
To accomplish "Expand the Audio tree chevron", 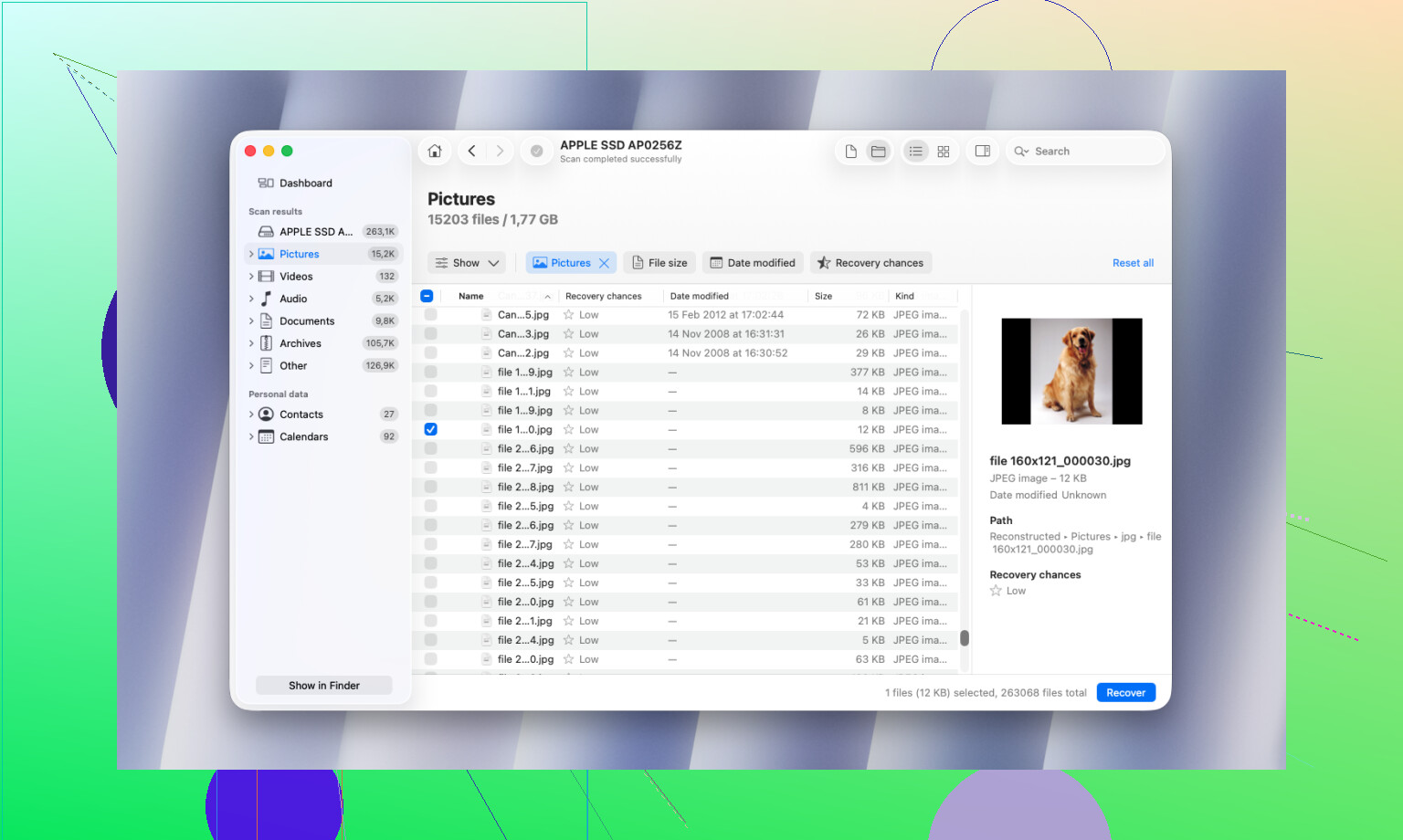I will point(251,299).
